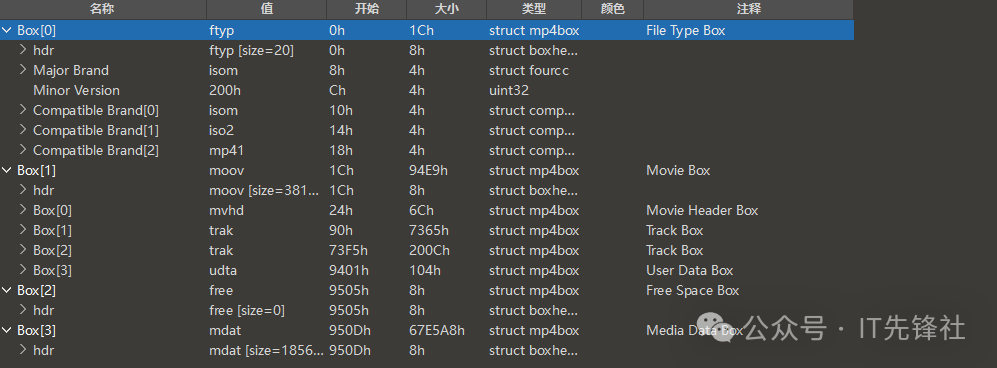The image size is (997, 368).
Task: Click the 注释 column header
Action: coord(748,9)
